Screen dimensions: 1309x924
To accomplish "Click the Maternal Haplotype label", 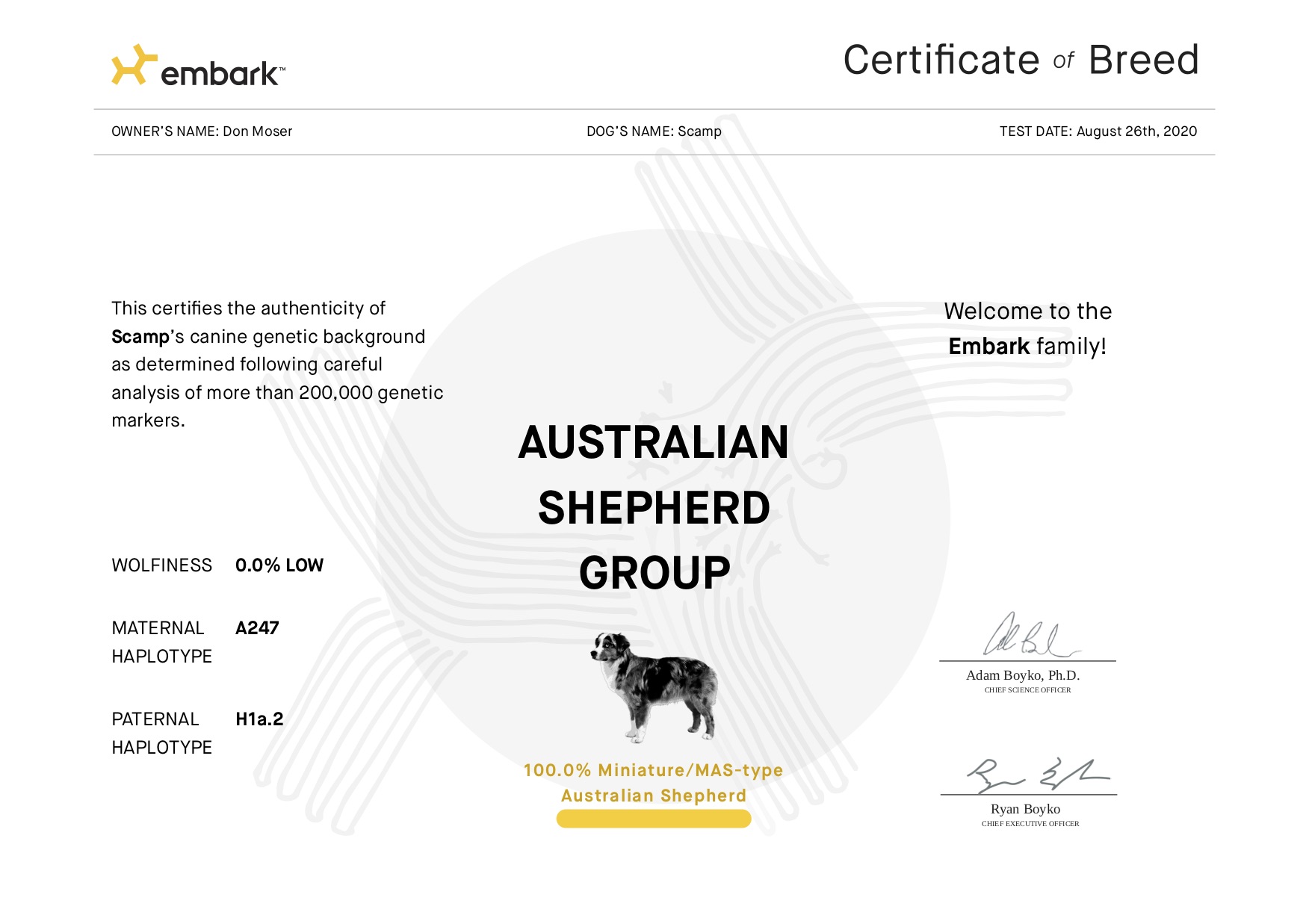I will [161, 642].
